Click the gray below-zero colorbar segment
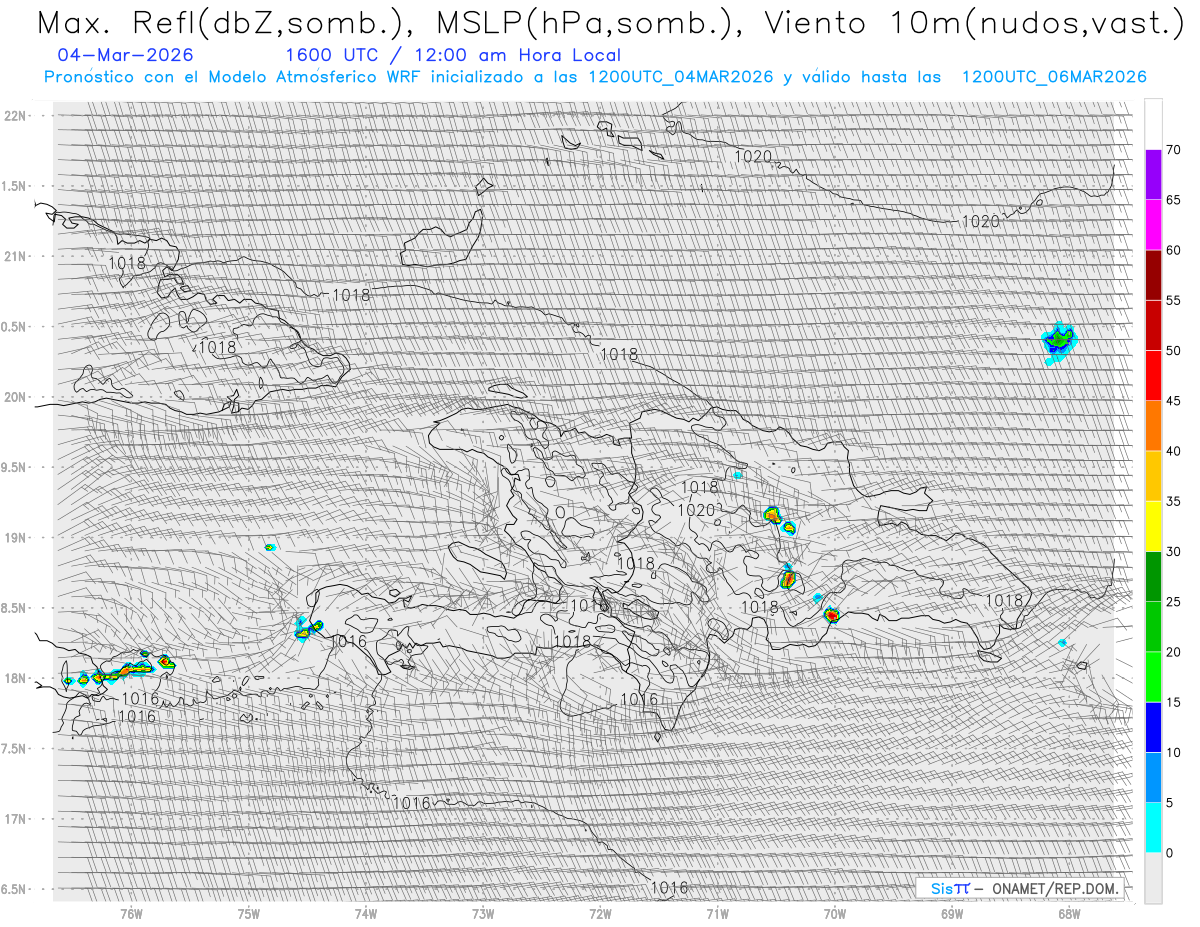Image resolution: width=1200 pixels, height=927 pixels. click(x=1153, y=878)
